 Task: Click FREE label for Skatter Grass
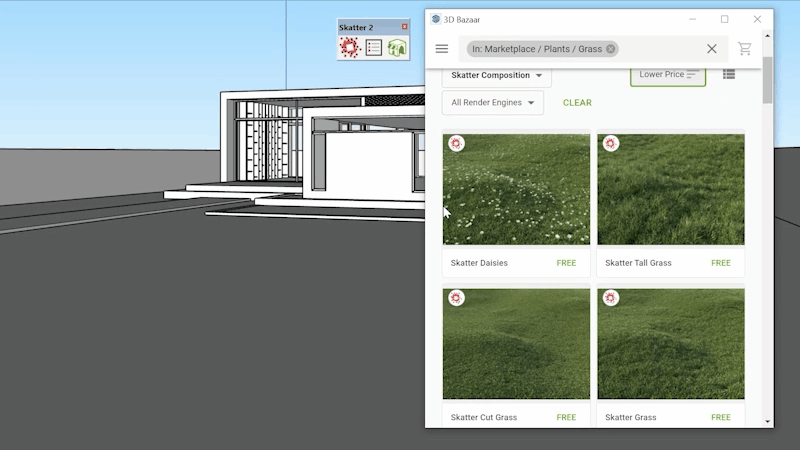[x=721, y=417]
